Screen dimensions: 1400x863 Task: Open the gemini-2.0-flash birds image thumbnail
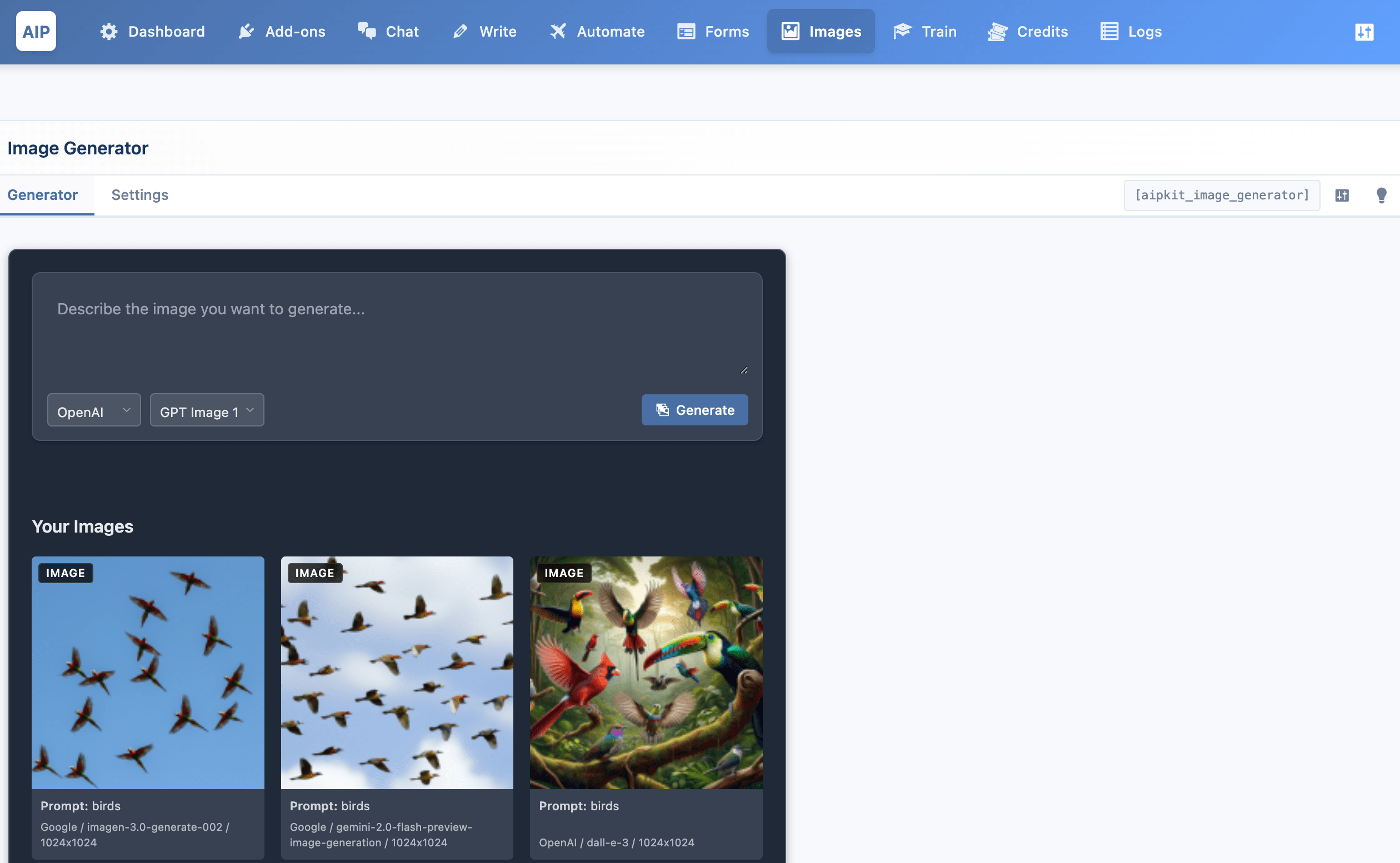coord(397,673)
